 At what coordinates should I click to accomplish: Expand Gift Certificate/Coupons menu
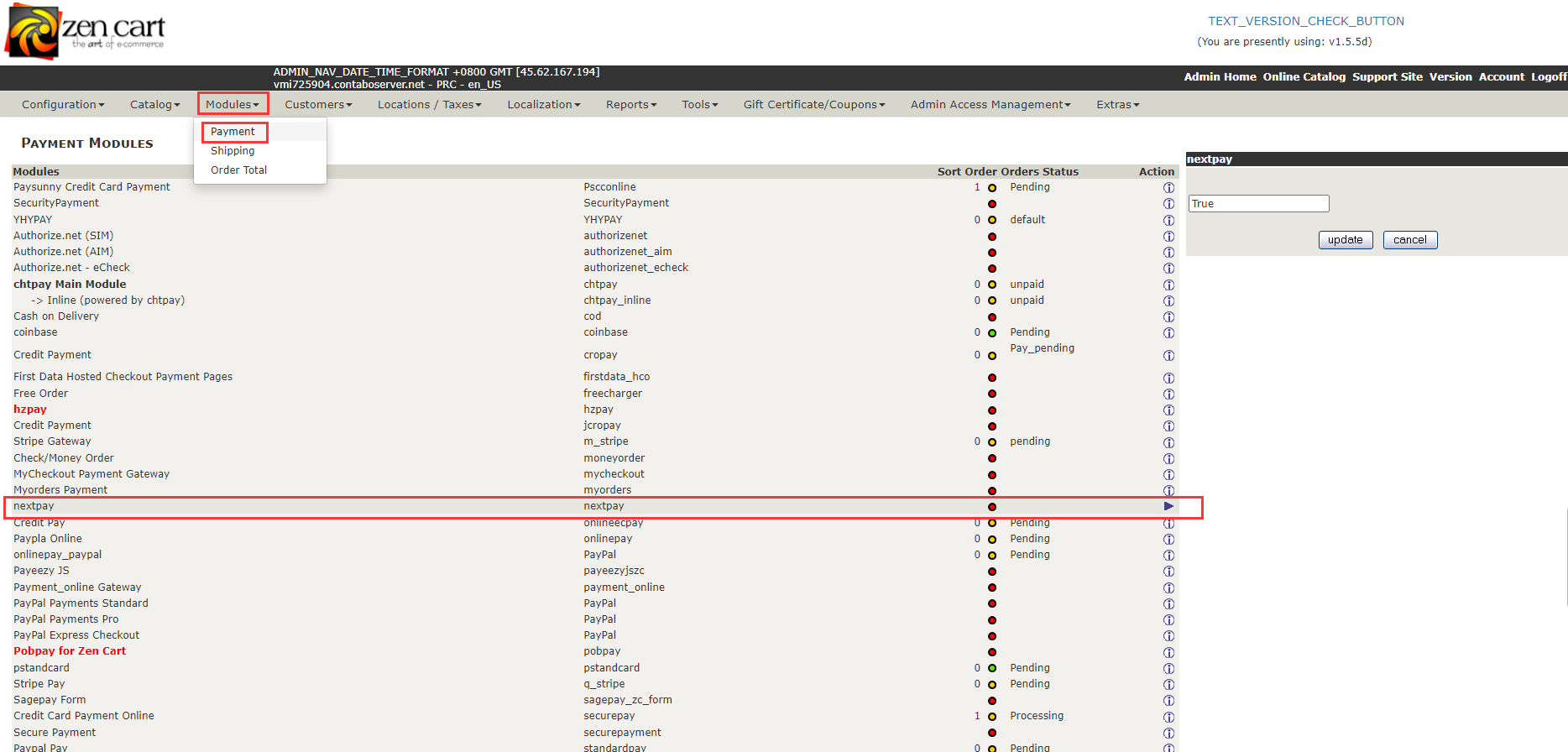point(814,104)
